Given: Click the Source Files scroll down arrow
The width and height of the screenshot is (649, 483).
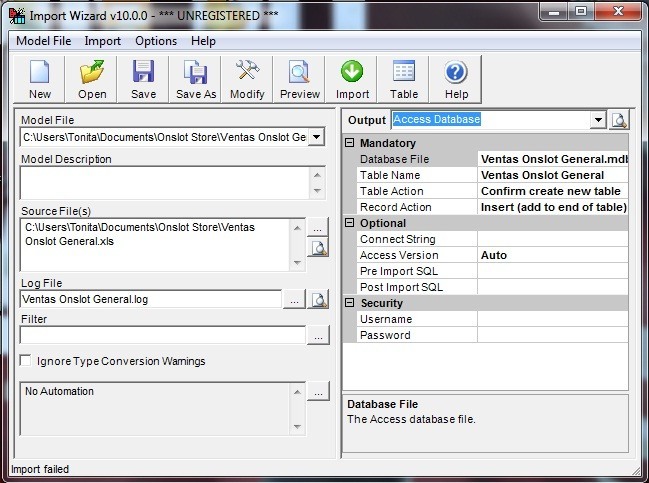Looking at the screenshot, I should pos(297,262).
